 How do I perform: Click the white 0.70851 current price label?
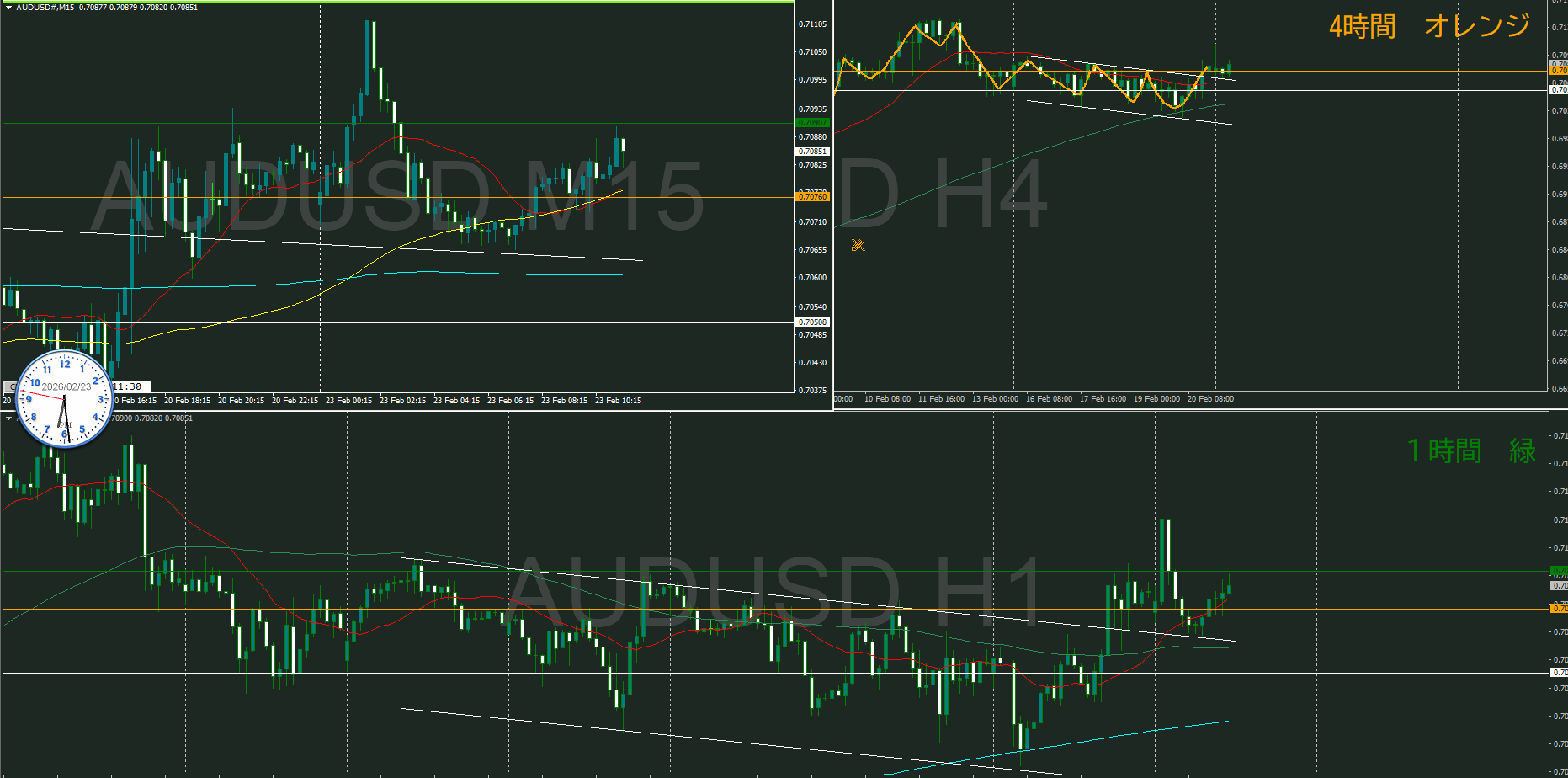pos(812,152)
